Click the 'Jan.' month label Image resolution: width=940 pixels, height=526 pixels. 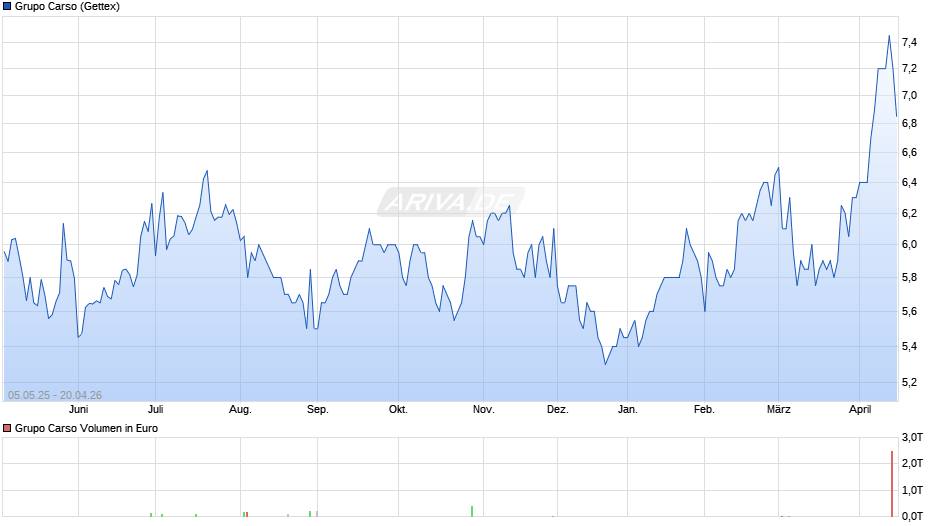point(628,410)
